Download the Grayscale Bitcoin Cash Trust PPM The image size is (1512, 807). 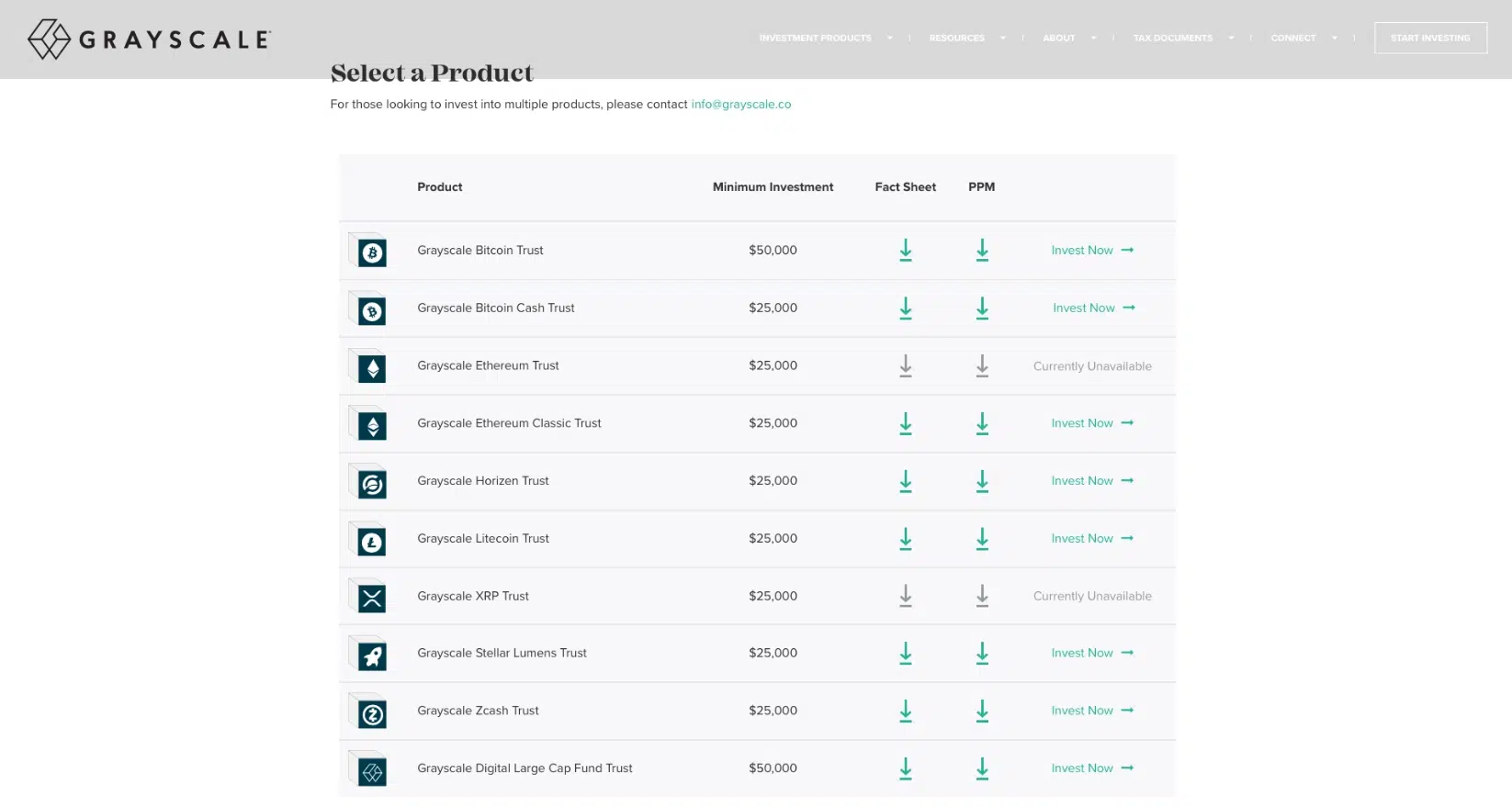click(982, 308)
